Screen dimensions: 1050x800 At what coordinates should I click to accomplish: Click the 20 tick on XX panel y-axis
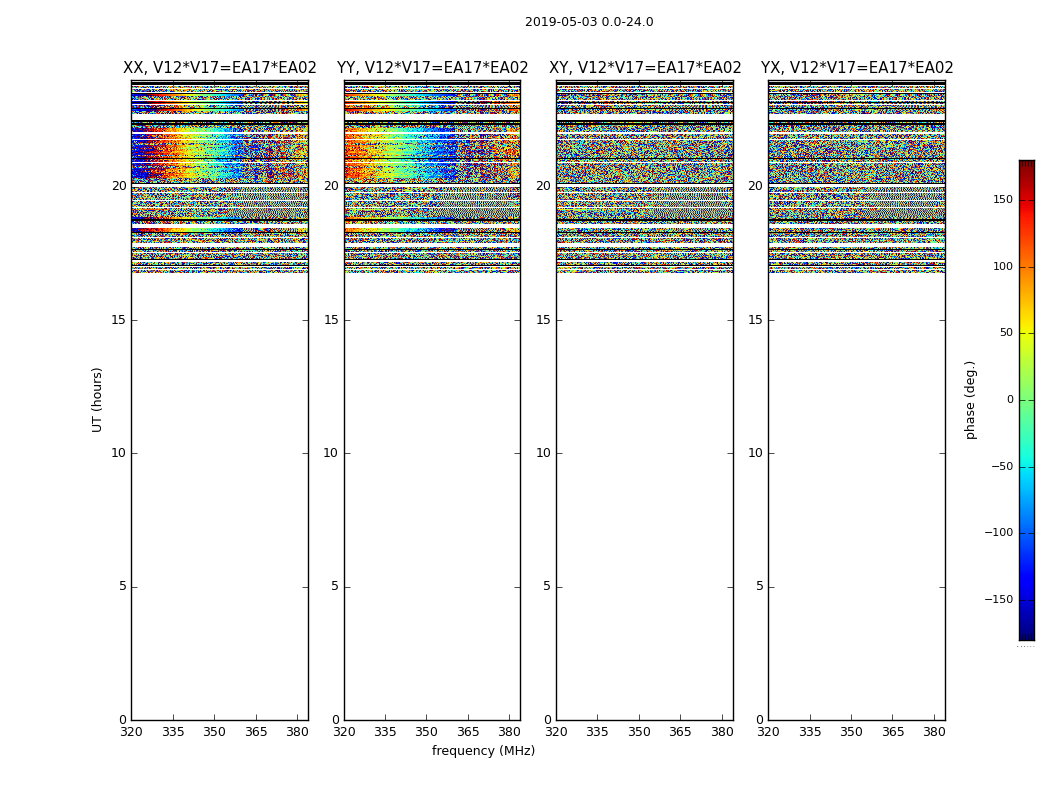pyautogui.click(x=119, y=186)
